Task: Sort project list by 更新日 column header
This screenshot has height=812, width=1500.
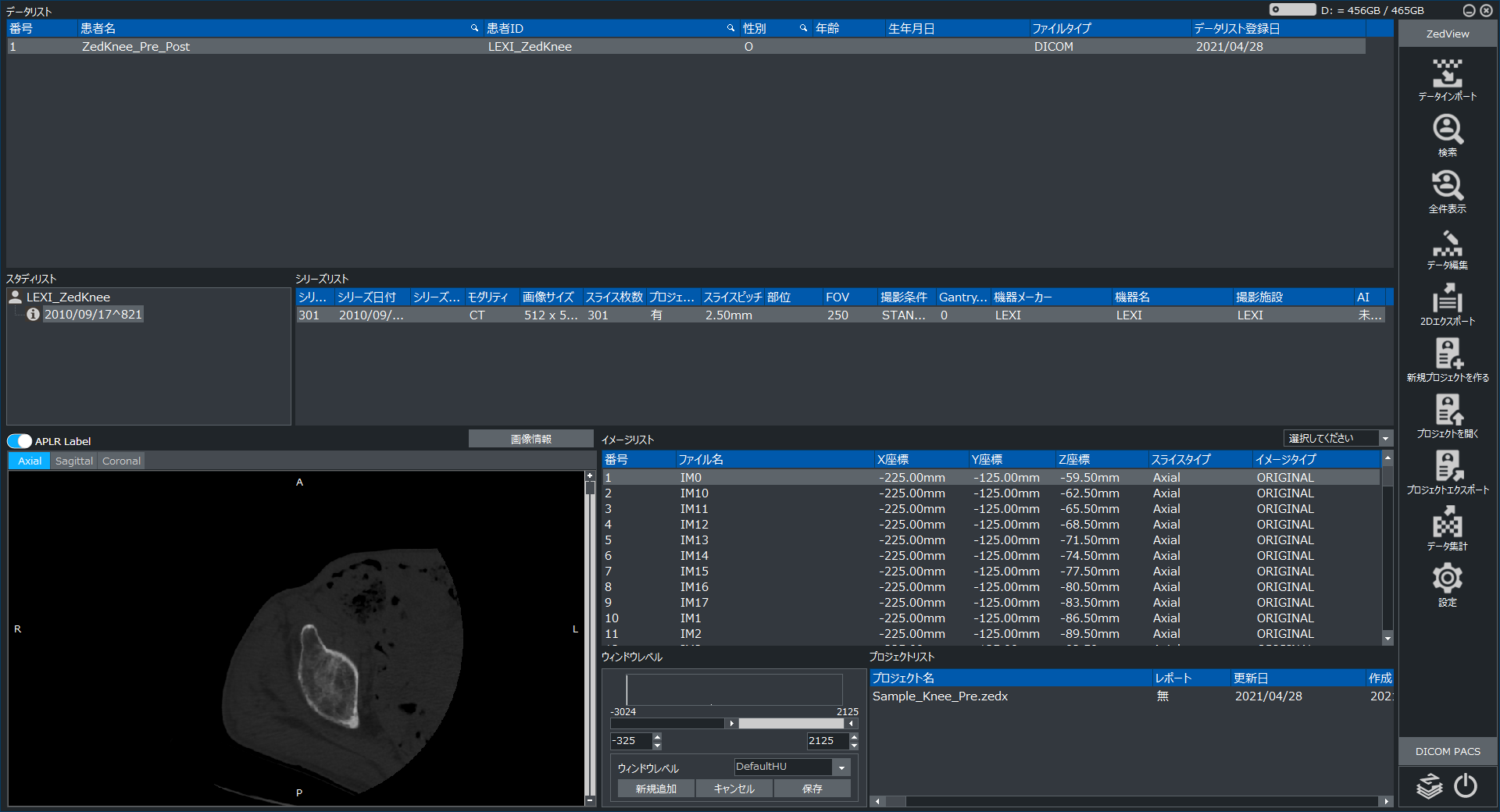Action: [1298, 678]
